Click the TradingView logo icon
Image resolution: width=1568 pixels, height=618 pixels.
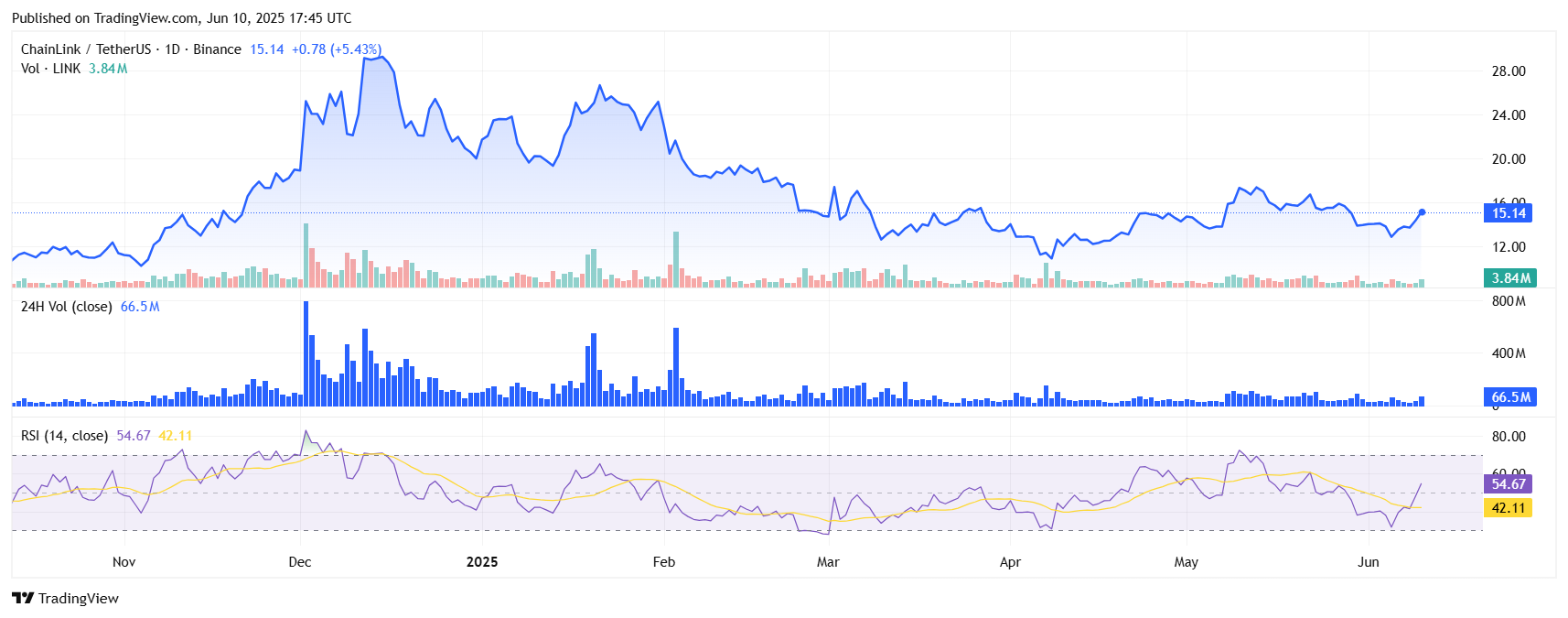coord(23,598)
